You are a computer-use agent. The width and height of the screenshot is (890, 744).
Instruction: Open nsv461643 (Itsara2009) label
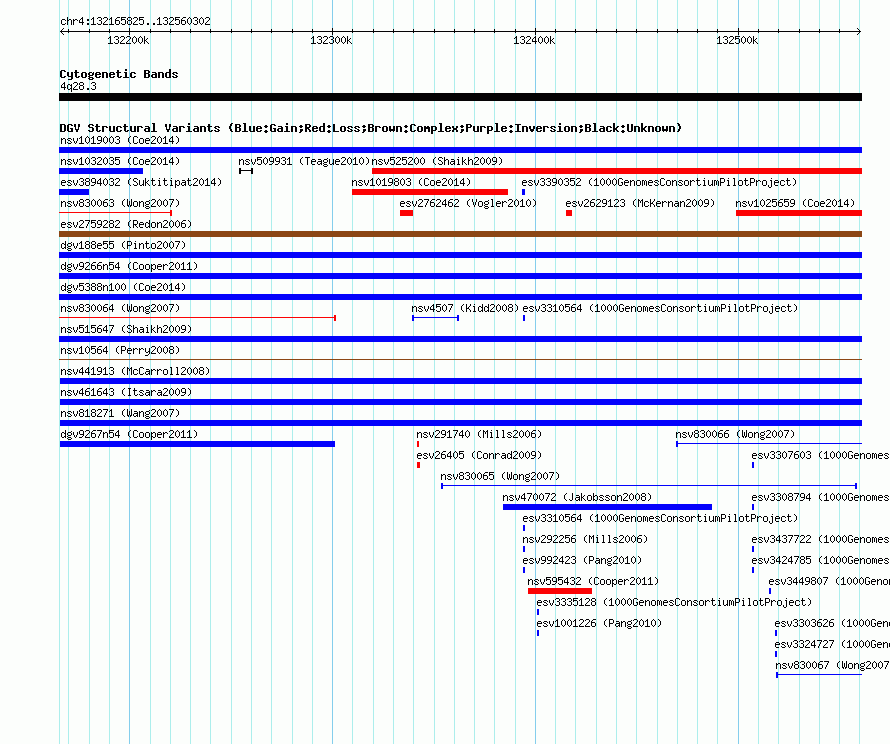point(126,392)
